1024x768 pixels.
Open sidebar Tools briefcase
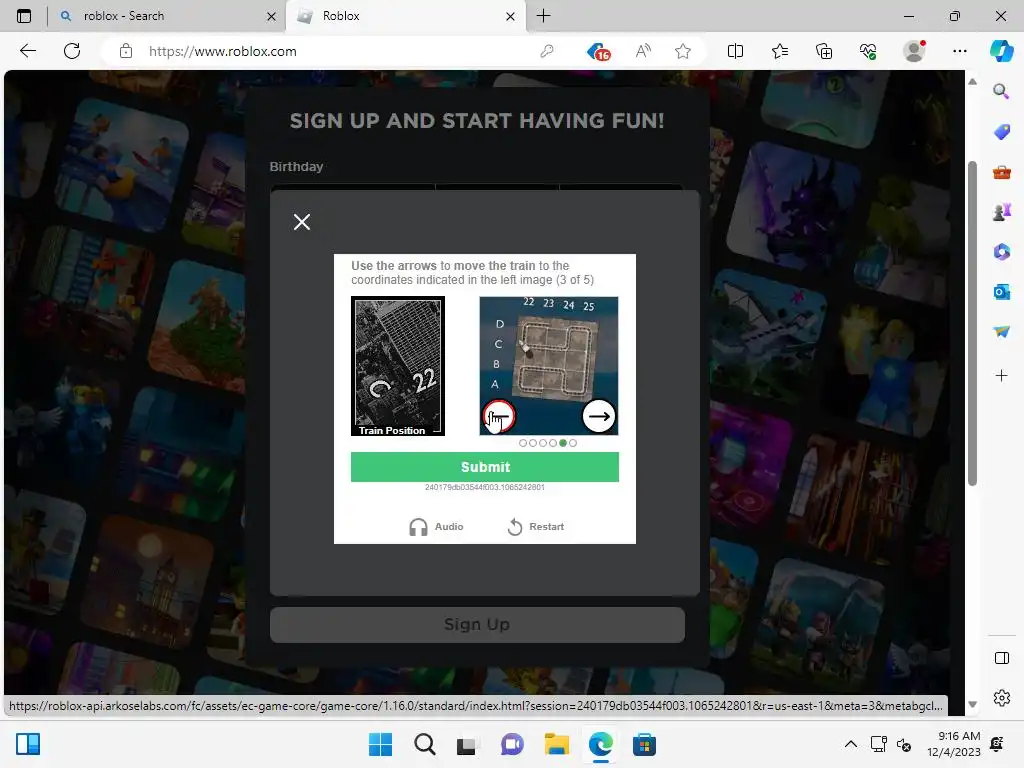[1001, 172]
